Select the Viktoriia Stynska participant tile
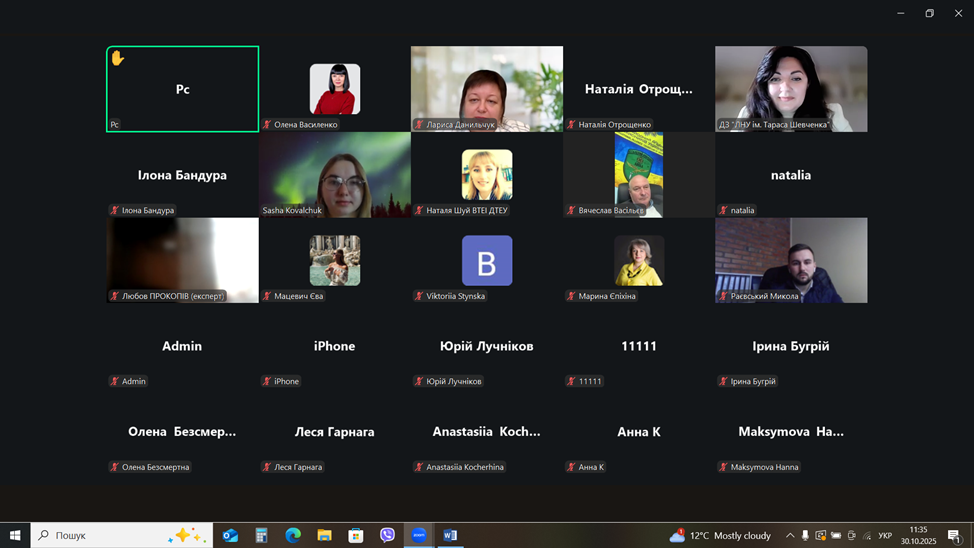Image resolution: width=974 pixels, height=548 pixels. point(487,260)
